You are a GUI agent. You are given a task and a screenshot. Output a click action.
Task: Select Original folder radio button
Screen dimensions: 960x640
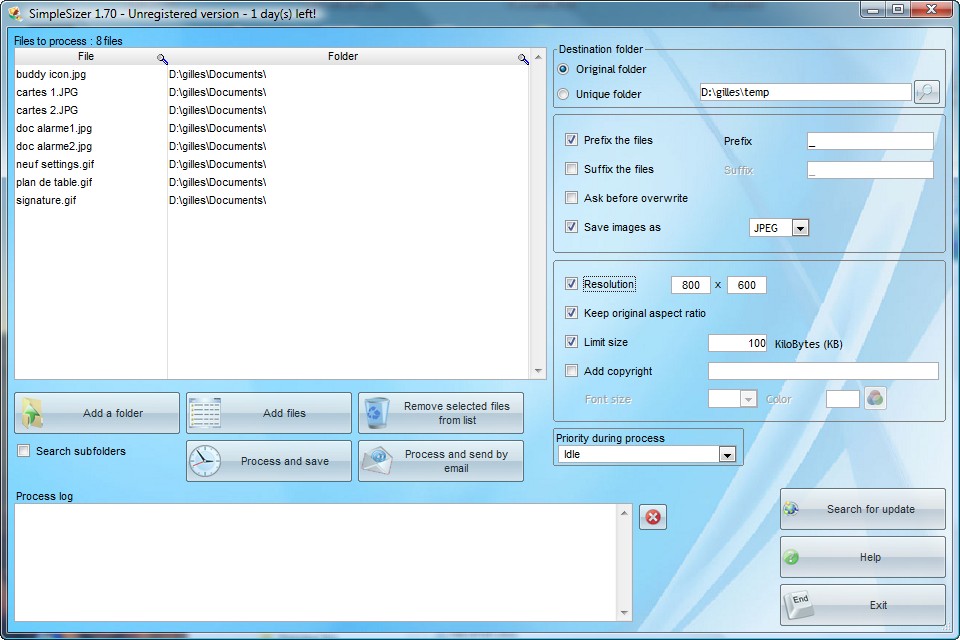pos(563,69)
